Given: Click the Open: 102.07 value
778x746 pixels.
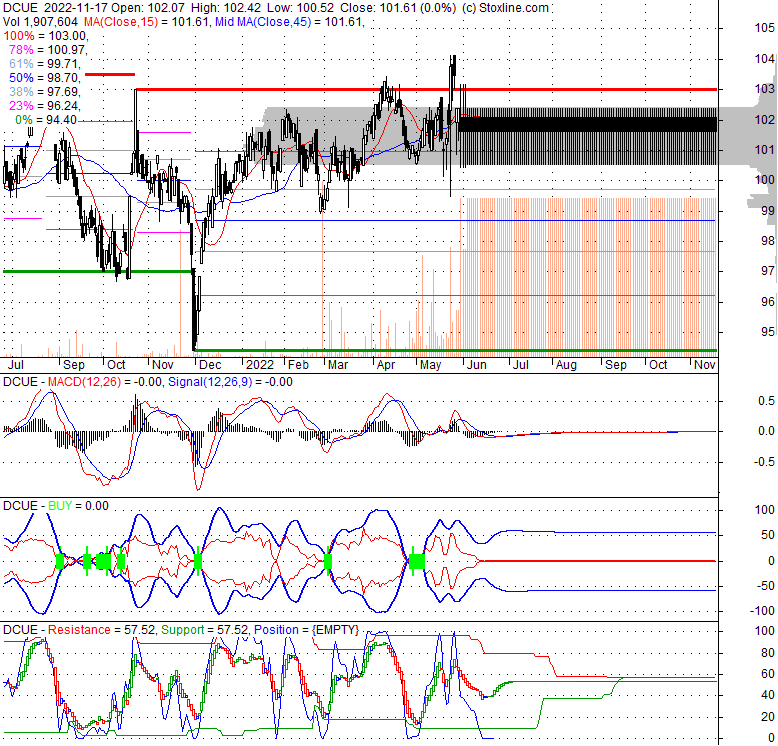Looking at the screenshot, I should click(148, 8).
